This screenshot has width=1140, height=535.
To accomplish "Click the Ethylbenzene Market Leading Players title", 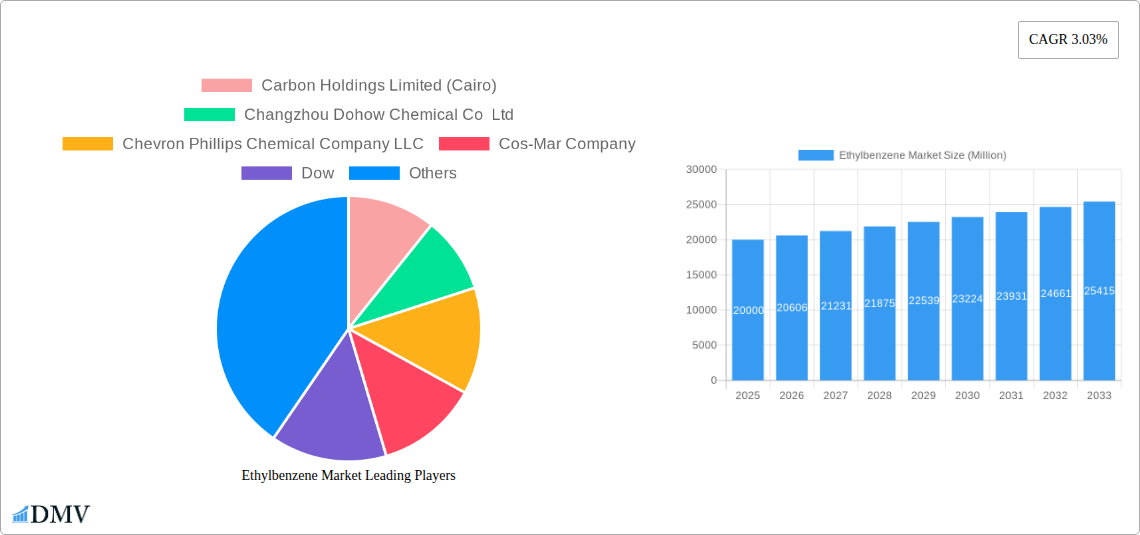I will (348, 476).
